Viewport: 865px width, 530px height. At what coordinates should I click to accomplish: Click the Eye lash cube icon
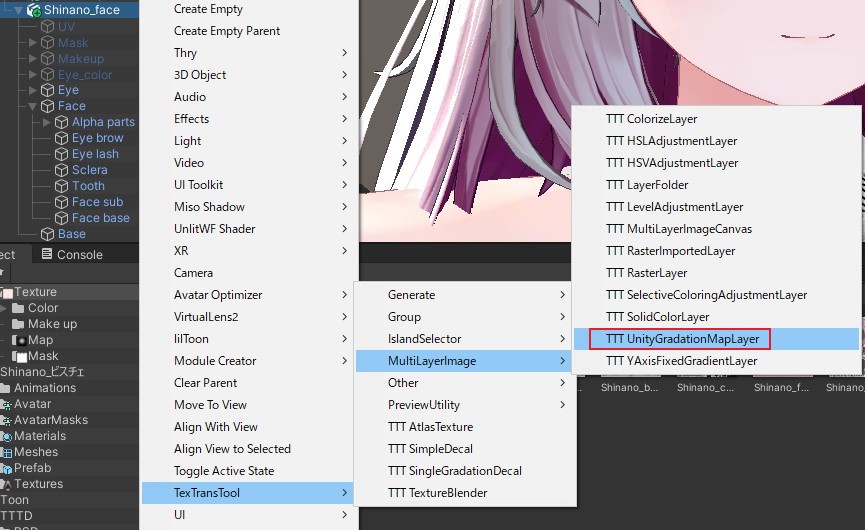(x=62, y=154)
